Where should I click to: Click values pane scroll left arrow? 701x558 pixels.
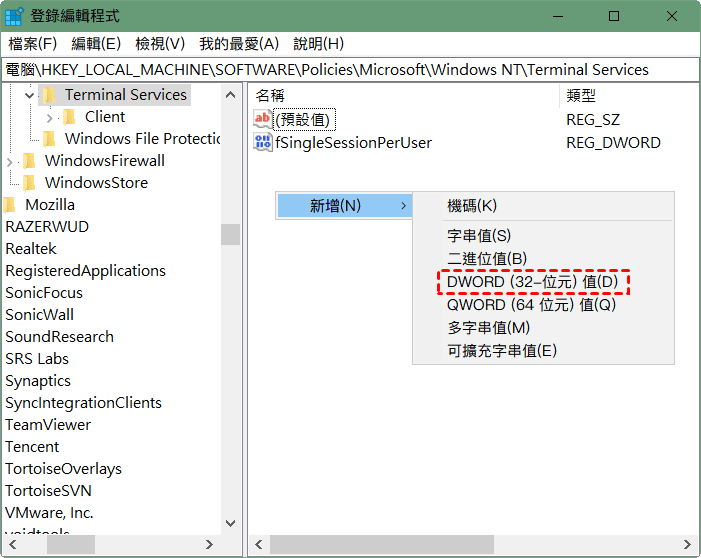[x=258, y=545]
